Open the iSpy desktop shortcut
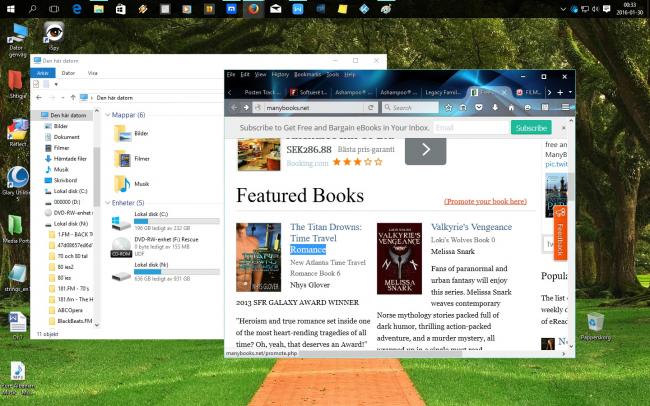Image resolution: width=650 pixels, height=406 pixels. 54,36
